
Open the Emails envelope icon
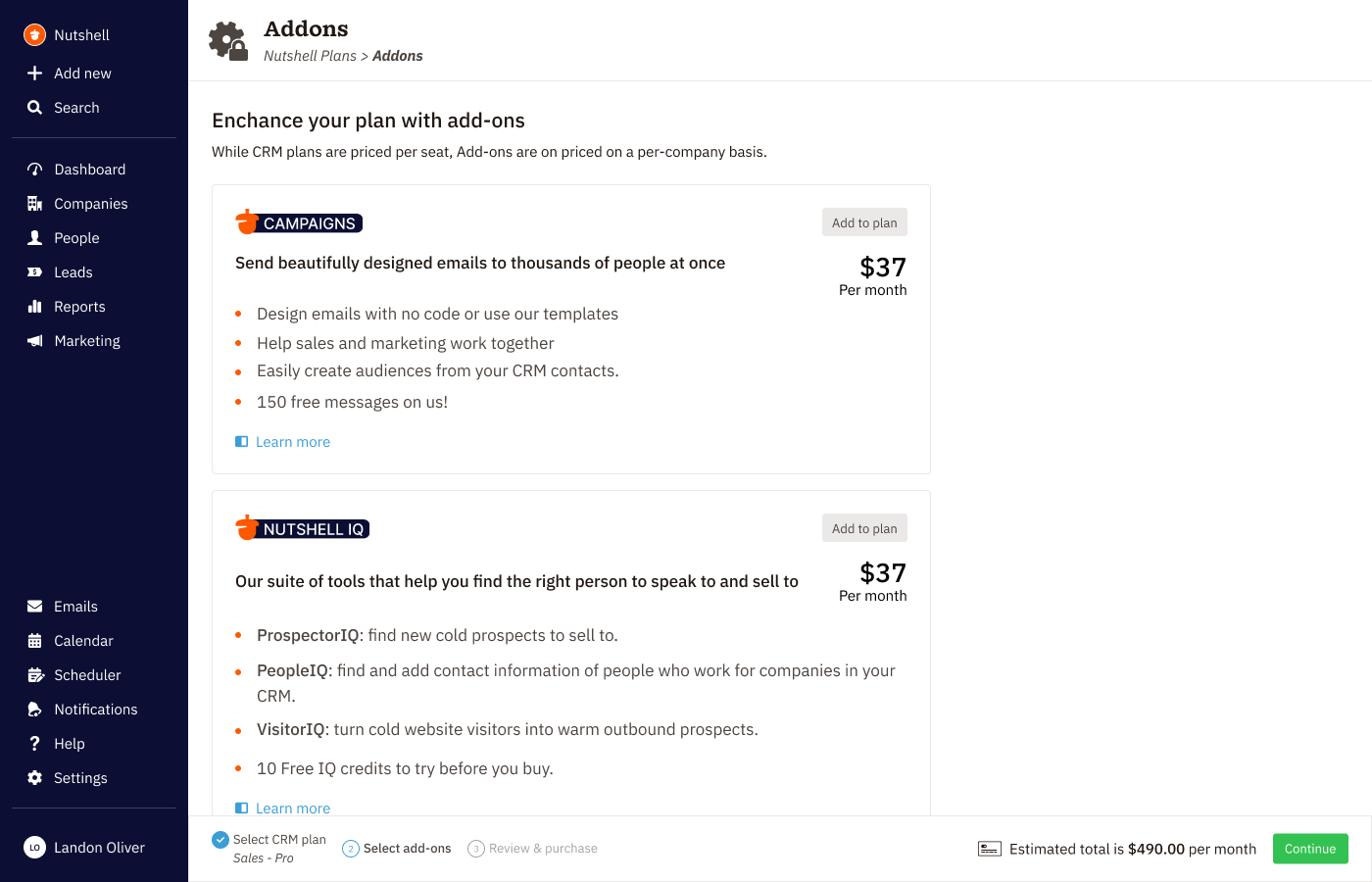click(x=35, y=607)
